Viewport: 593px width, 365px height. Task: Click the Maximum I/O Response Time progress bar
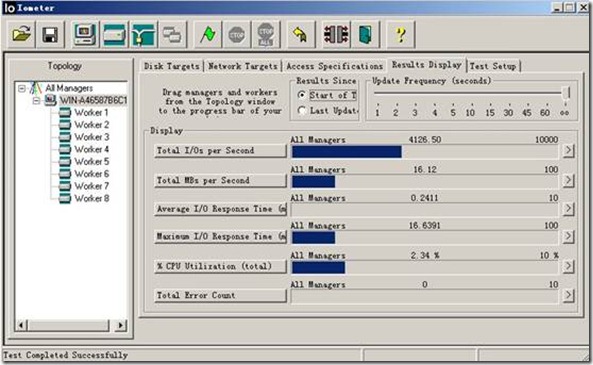(425, 238)
